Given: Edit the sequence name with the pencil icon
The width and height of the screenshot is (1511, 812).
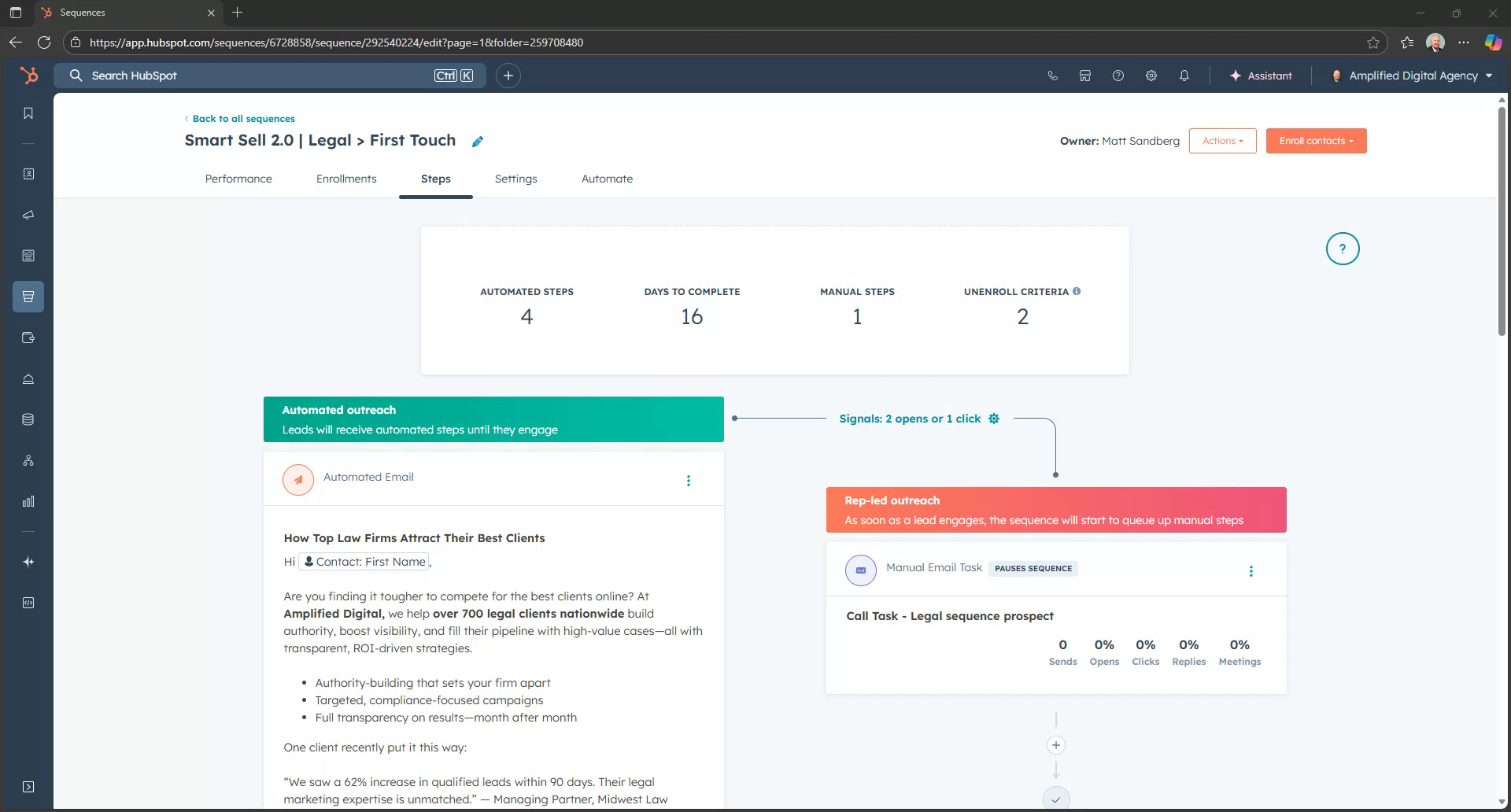Looking at the screenshot, I should 476,141.
